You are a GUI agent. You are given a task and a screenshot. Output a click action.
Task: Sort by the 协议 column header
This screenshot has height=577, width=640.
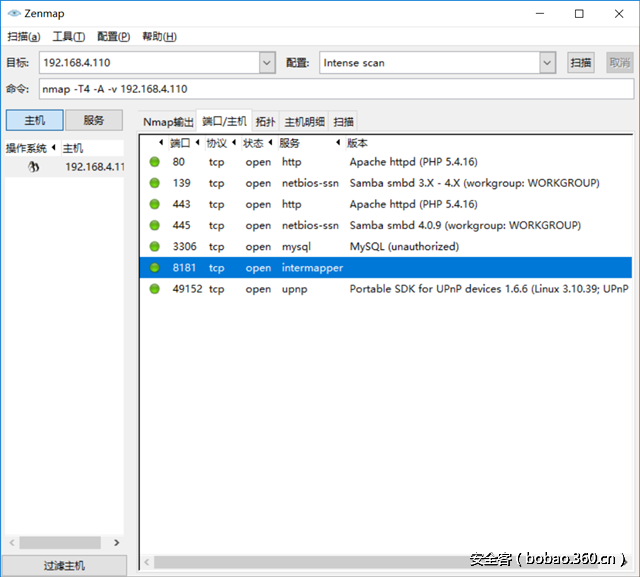pyautogui.click(x=216, y=143)
